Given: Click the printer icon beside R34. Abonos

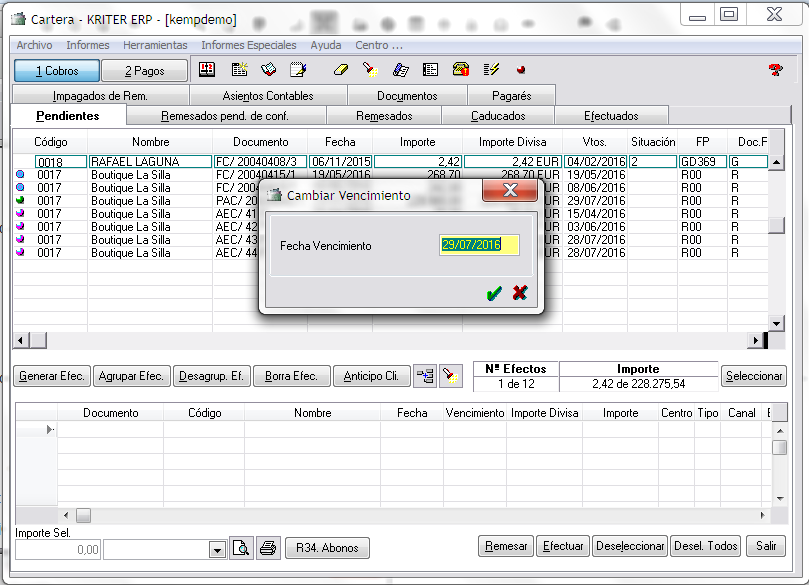Looking at the screenshot, I should tap(268, 548).
